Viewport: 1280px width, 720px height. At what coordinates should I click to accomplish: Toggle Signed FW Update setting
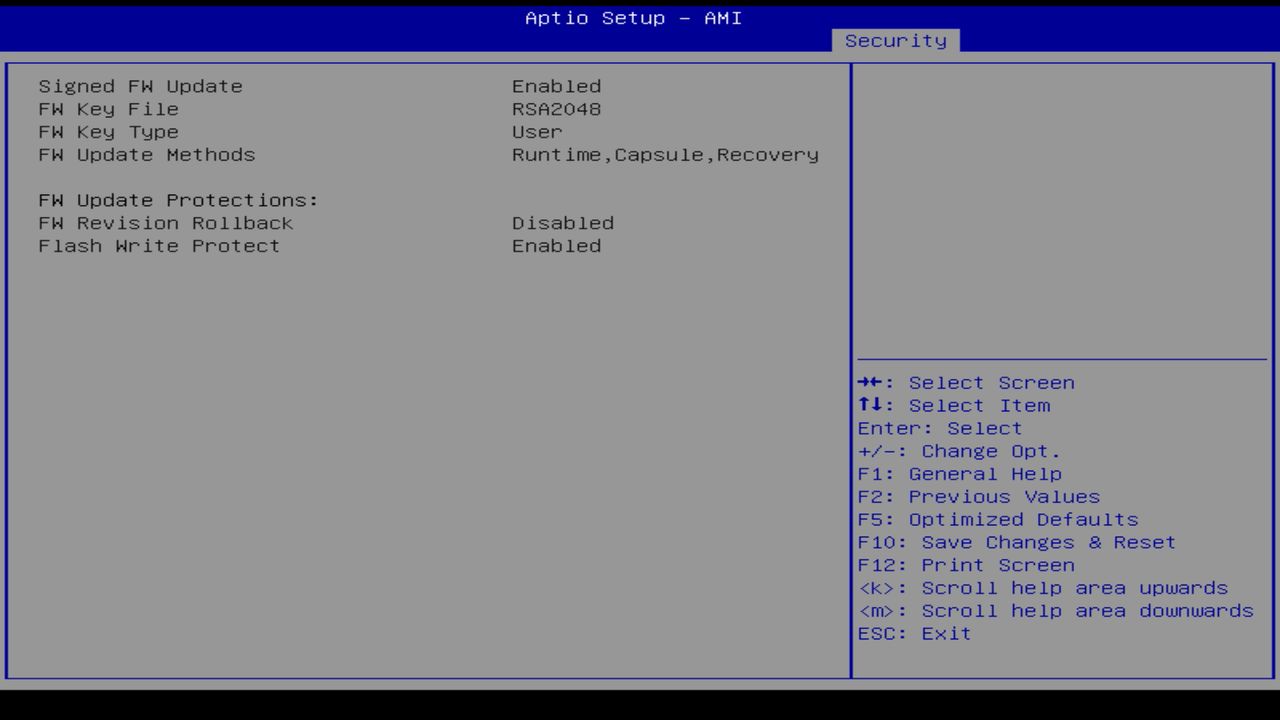(556, 86)
